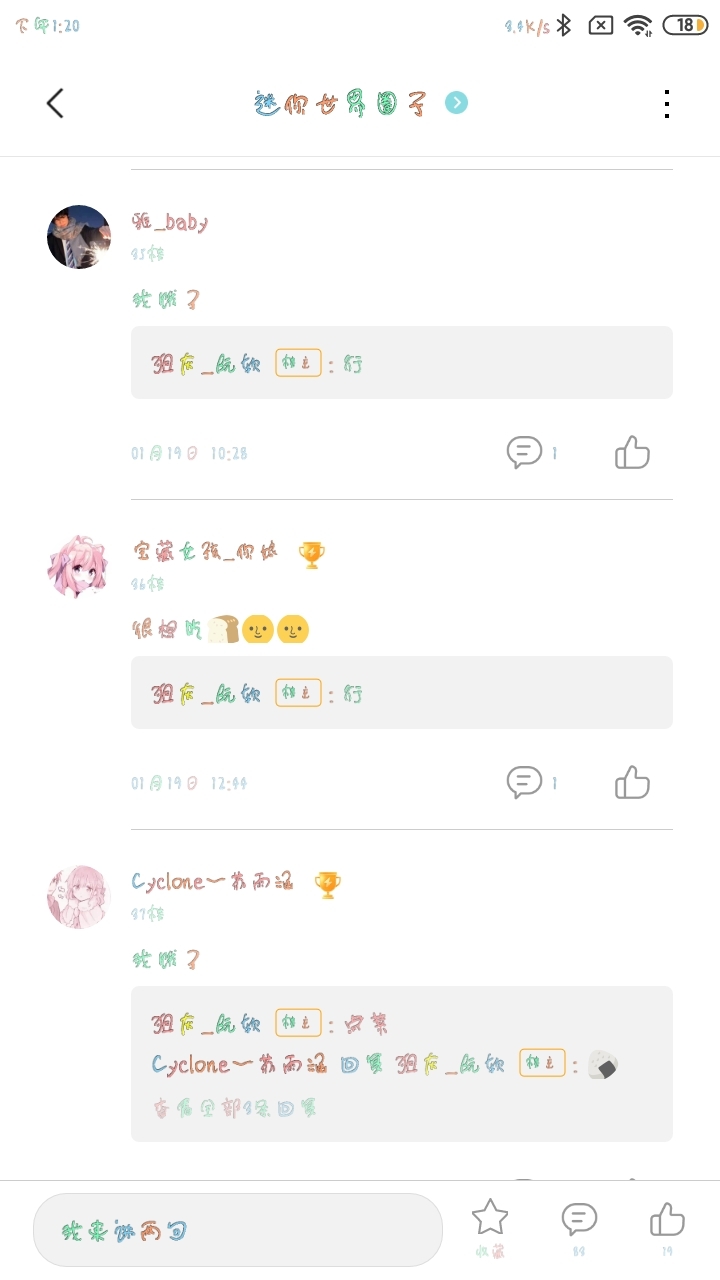Like the bread emoji comment
This screenshot has height=1280, width=720.
[632, 783]
